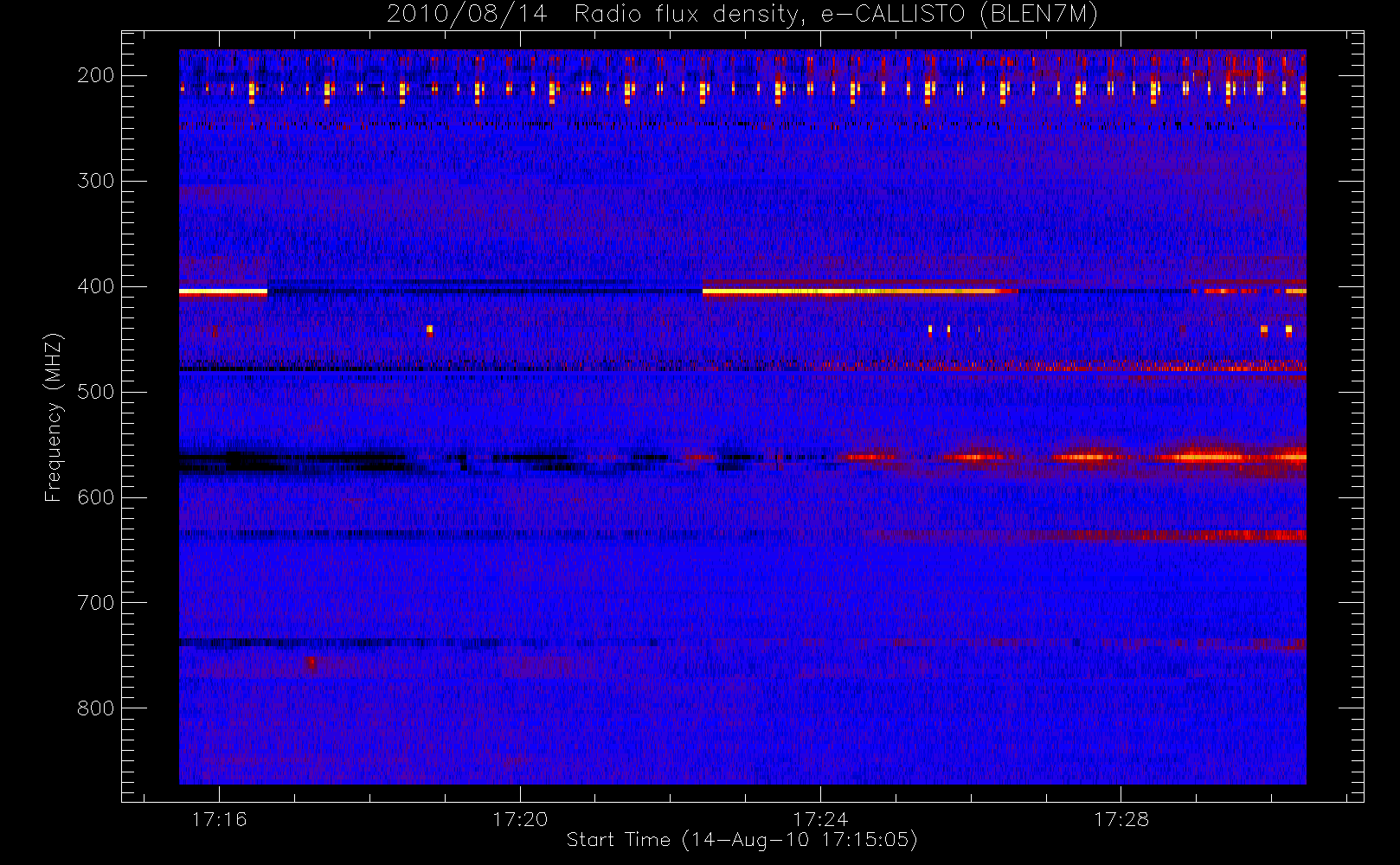Click the 400 frequency axis label

pyautogui.click(x=95, y=286)
